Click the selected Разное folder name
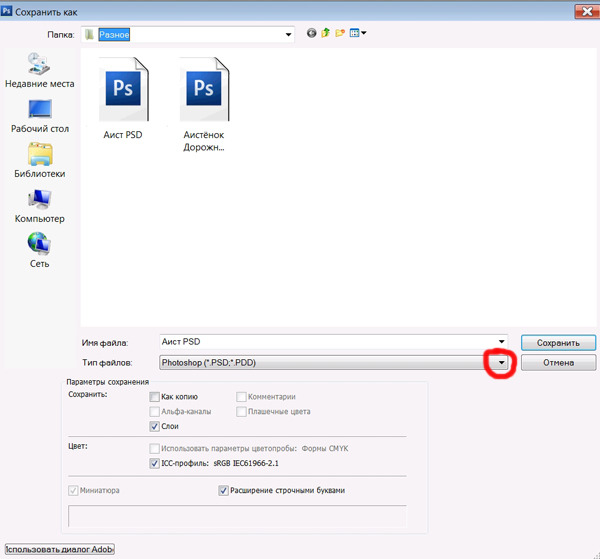 coord(114,35)
